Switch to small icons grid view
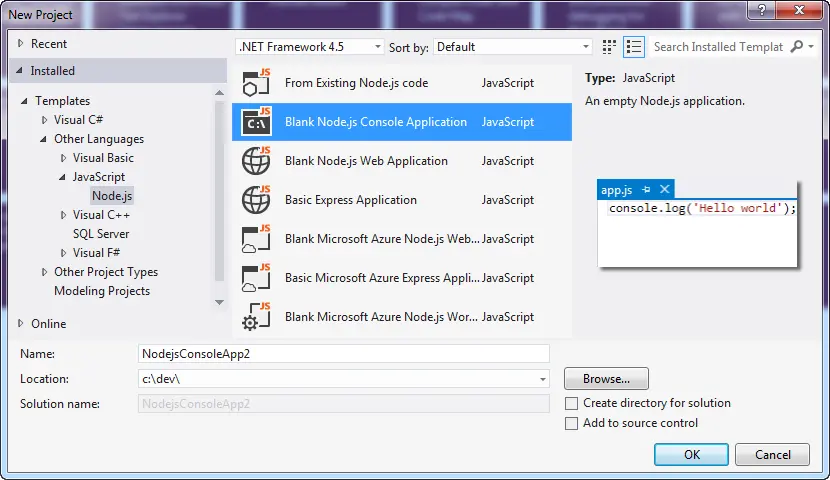Screen dimensions: 830x480 [x=609, y=47]
